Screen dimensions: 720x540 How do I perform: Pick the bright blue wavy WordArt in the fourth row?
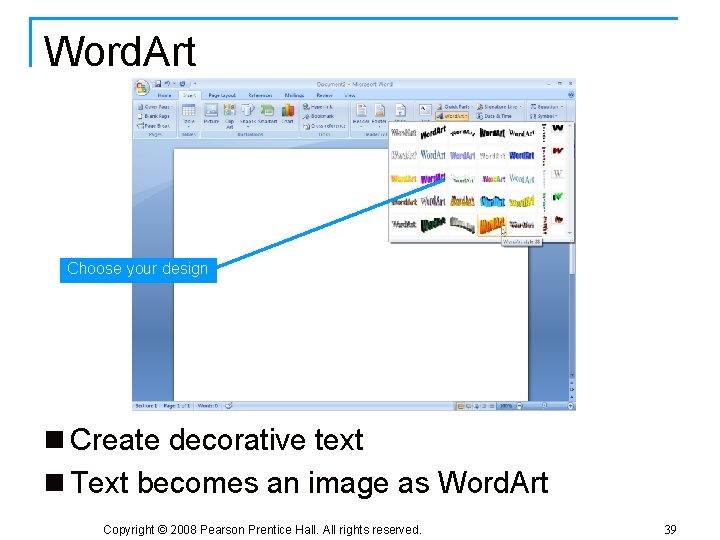(492, 201)
